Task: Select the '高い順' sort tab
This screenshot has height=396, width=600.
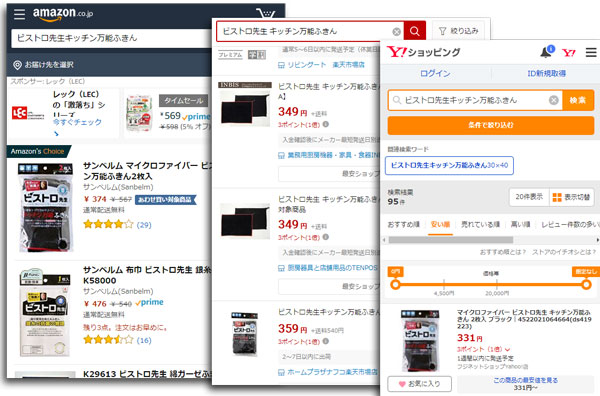Action: click(x=520, y=225)
